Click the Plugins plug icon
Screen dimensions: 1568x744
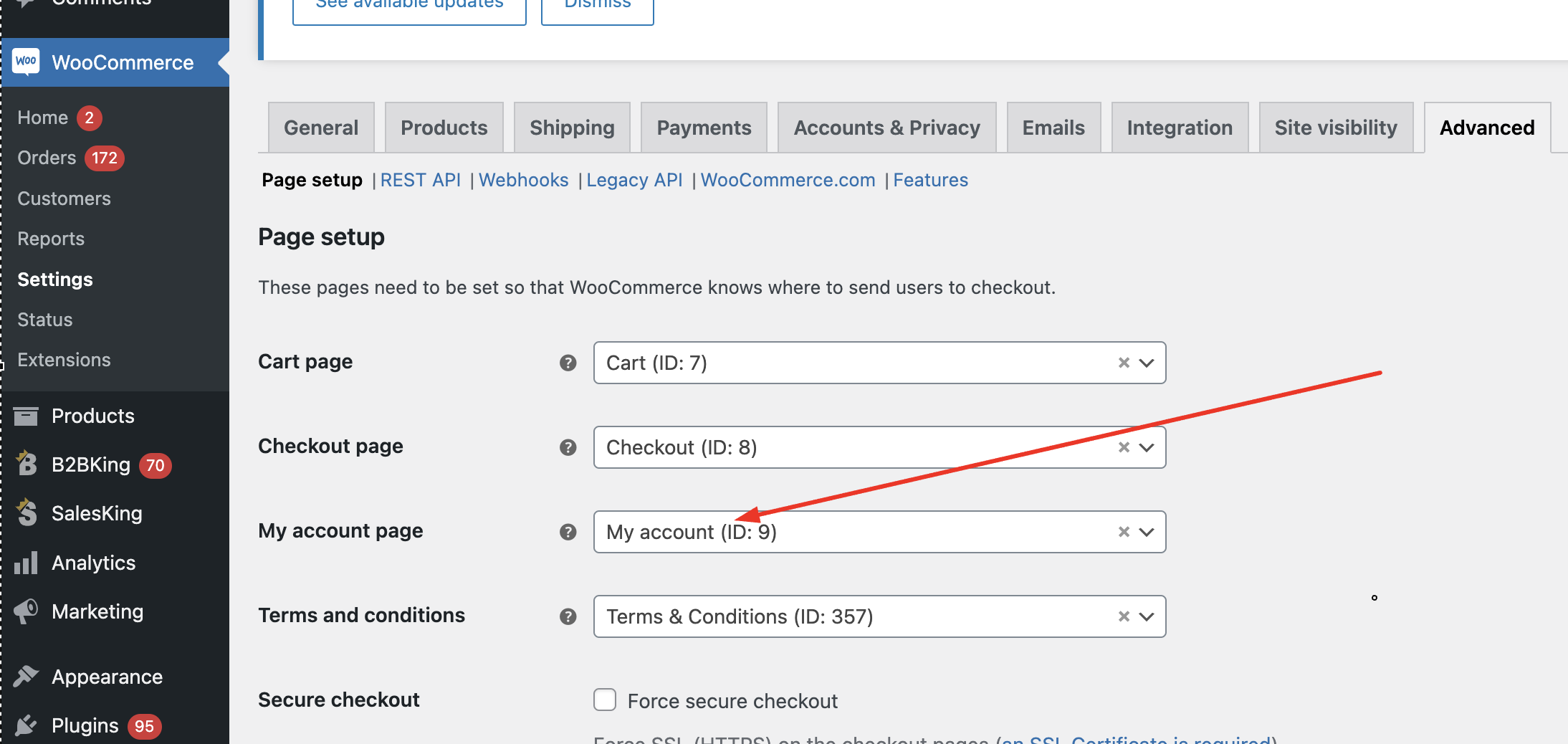pyautogui.click(x=26, y=725)
